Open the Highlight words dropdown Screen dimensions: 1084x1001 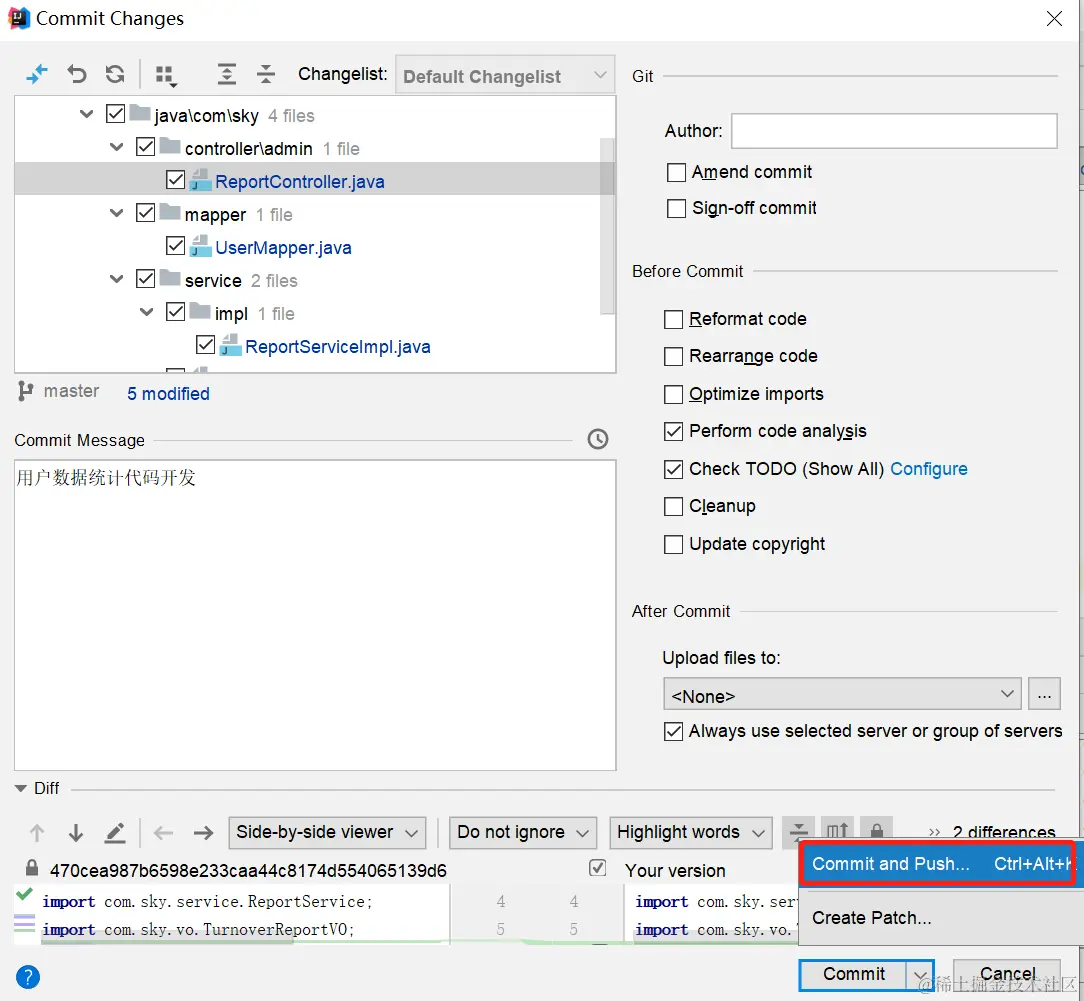point(691,832)
